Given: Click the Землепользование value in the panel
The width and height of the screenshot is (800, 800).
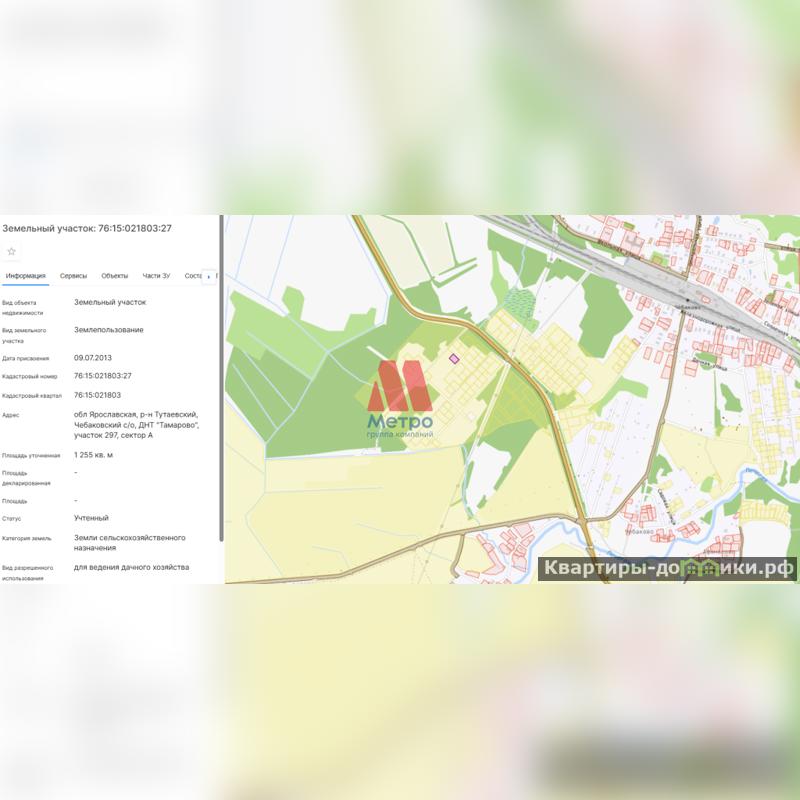Looking at the screenshot, I should (108, 329).
